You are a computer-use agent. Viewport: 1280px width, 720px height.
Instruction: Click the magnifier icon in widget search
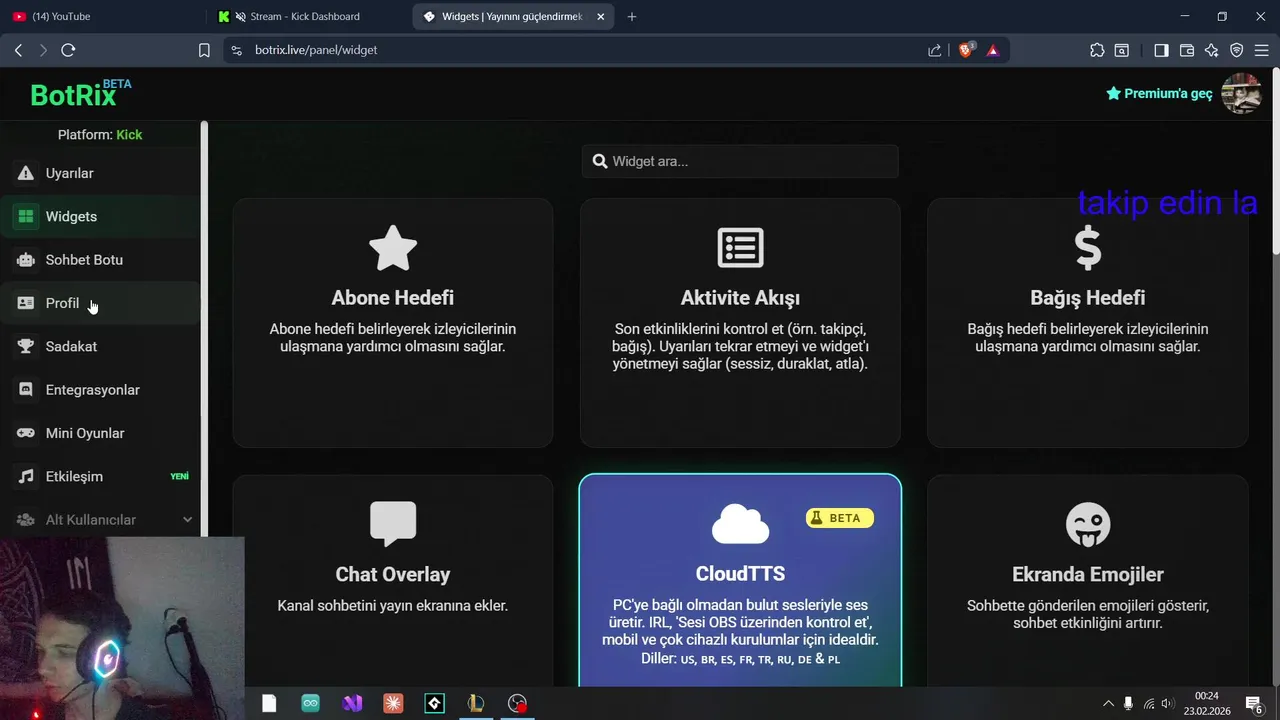(x=600, y=161)
